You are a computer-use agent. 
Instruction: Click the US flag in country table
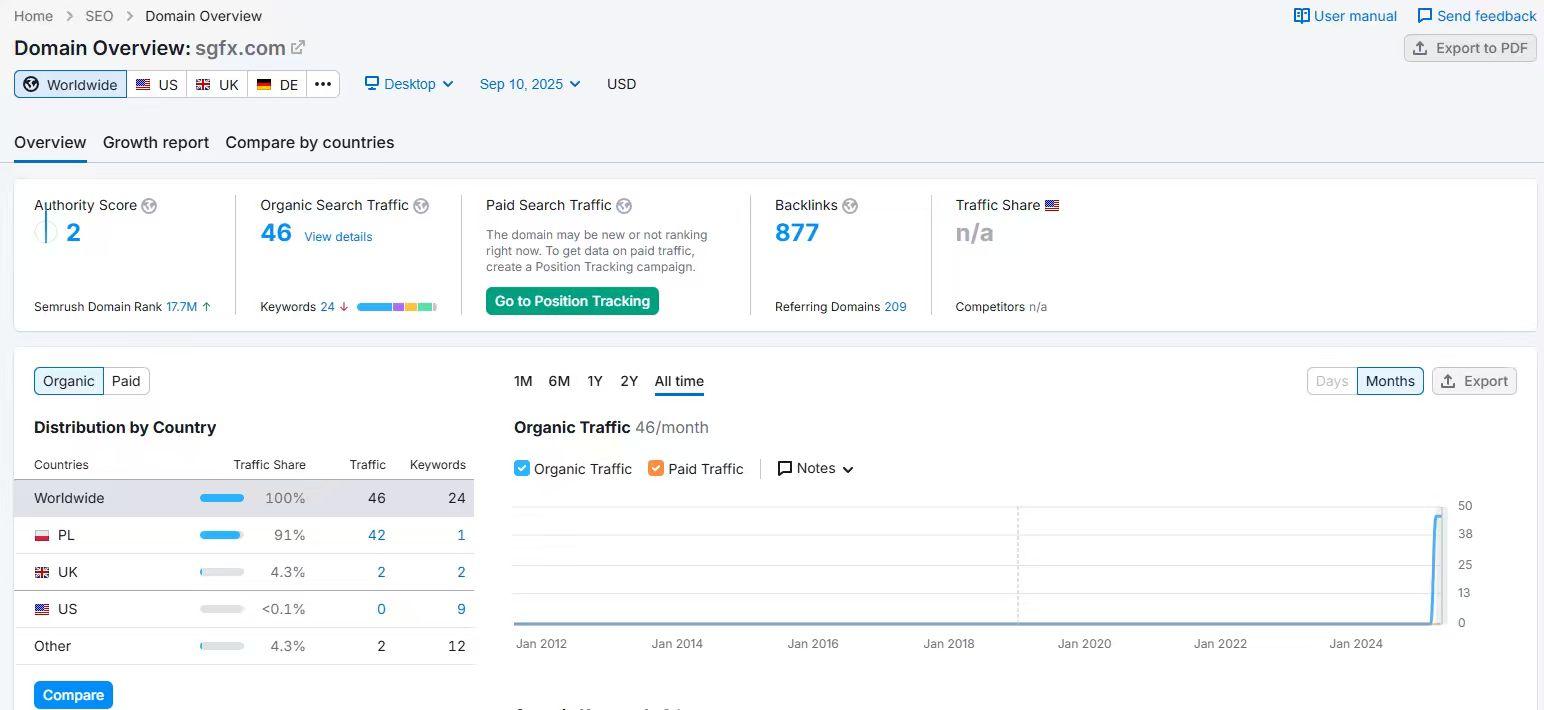(42, 609)
